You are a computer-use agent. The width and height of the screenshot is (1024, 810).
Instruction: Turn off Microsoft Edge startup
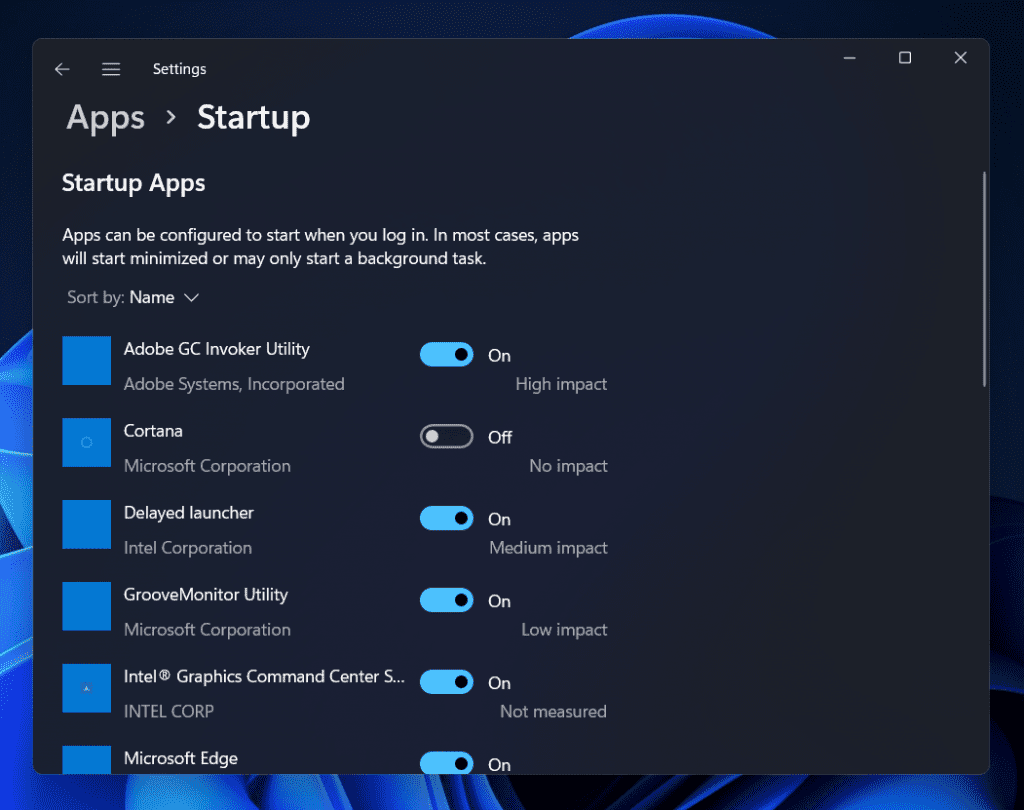pos(446,763)
